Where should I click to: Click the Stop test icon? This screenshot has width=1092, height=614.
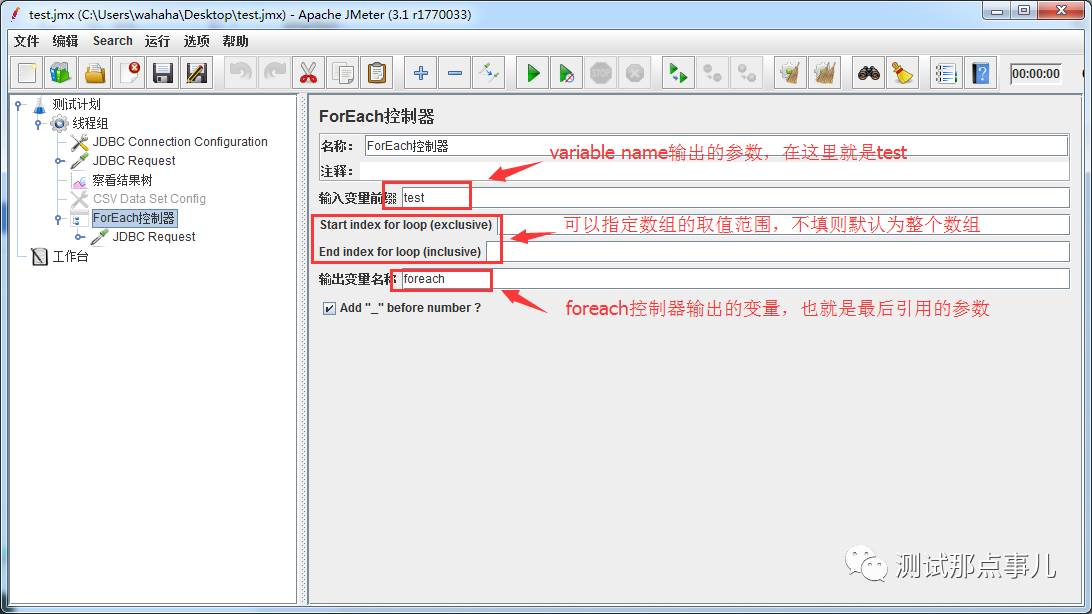tap(601, 72)
